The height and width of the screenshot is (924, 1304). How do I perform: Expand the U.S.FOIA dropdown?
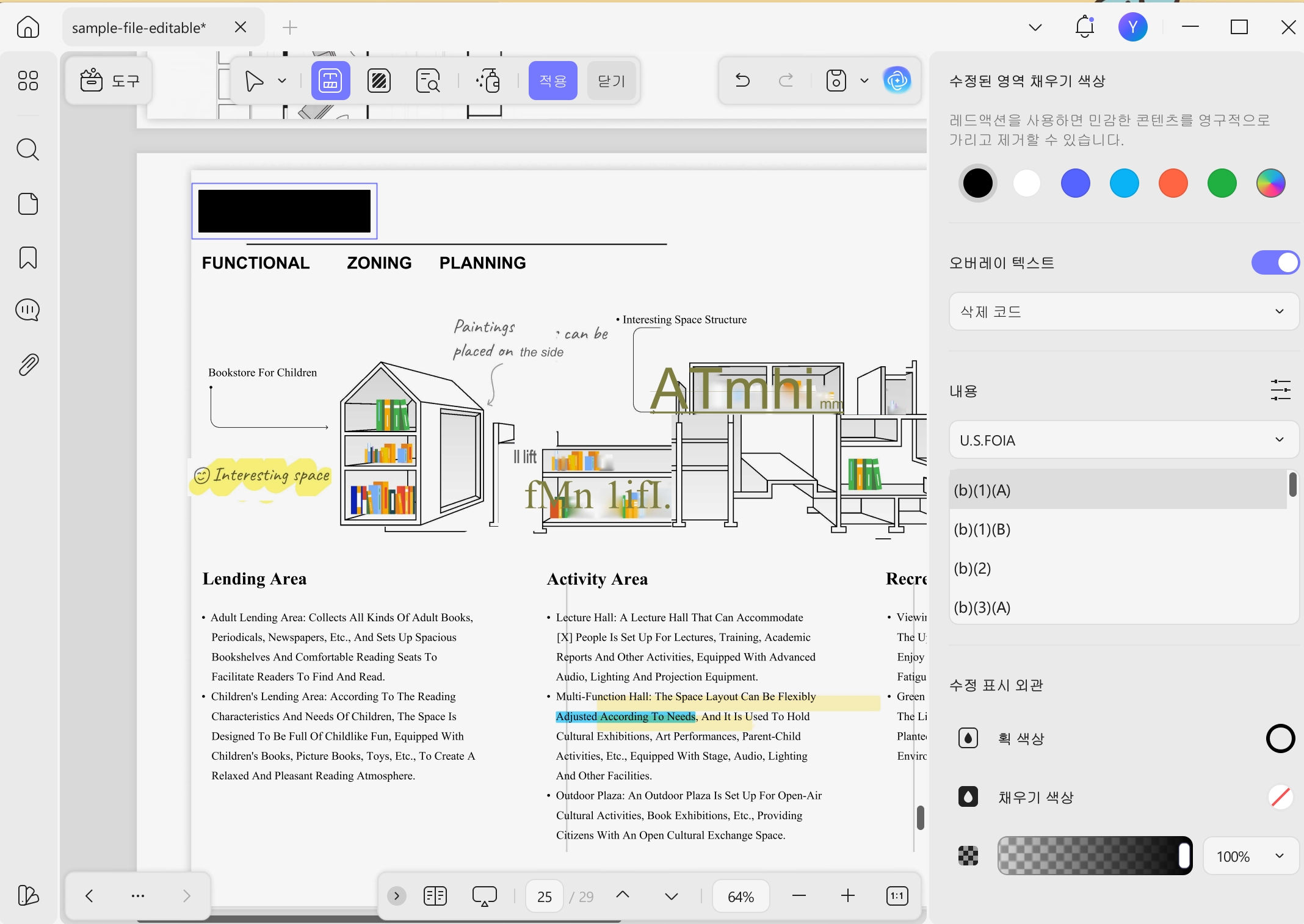pyautogui.click(x=1123, y=440)
